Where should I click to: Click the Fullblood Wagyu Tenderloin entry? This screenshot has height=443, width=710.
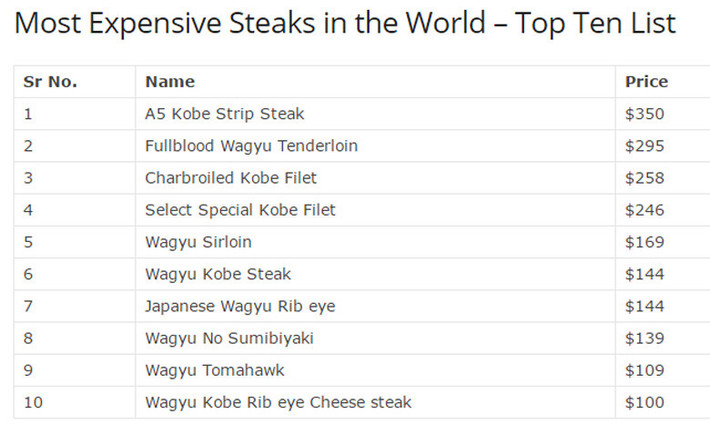(x=251, y=146)
